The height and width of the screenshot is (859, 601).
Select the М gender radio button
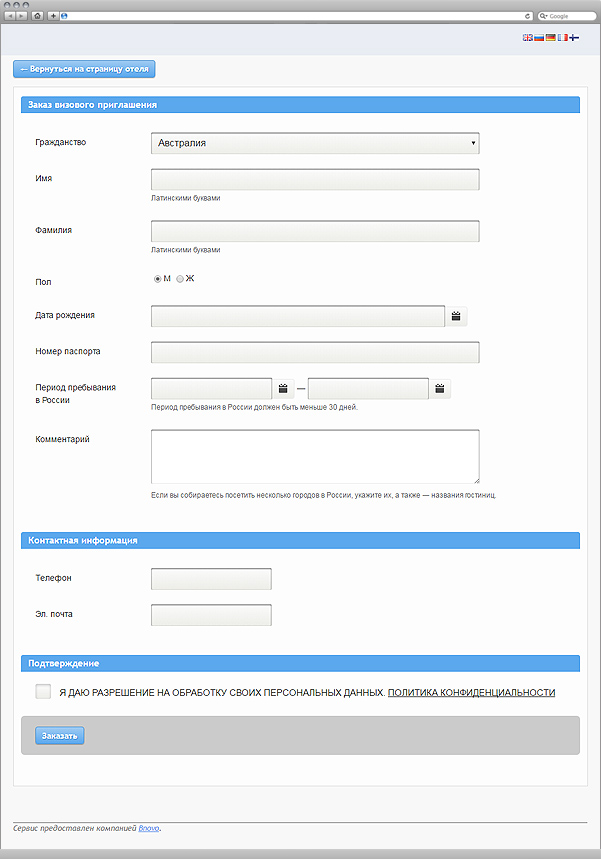[x=157, y=279]
